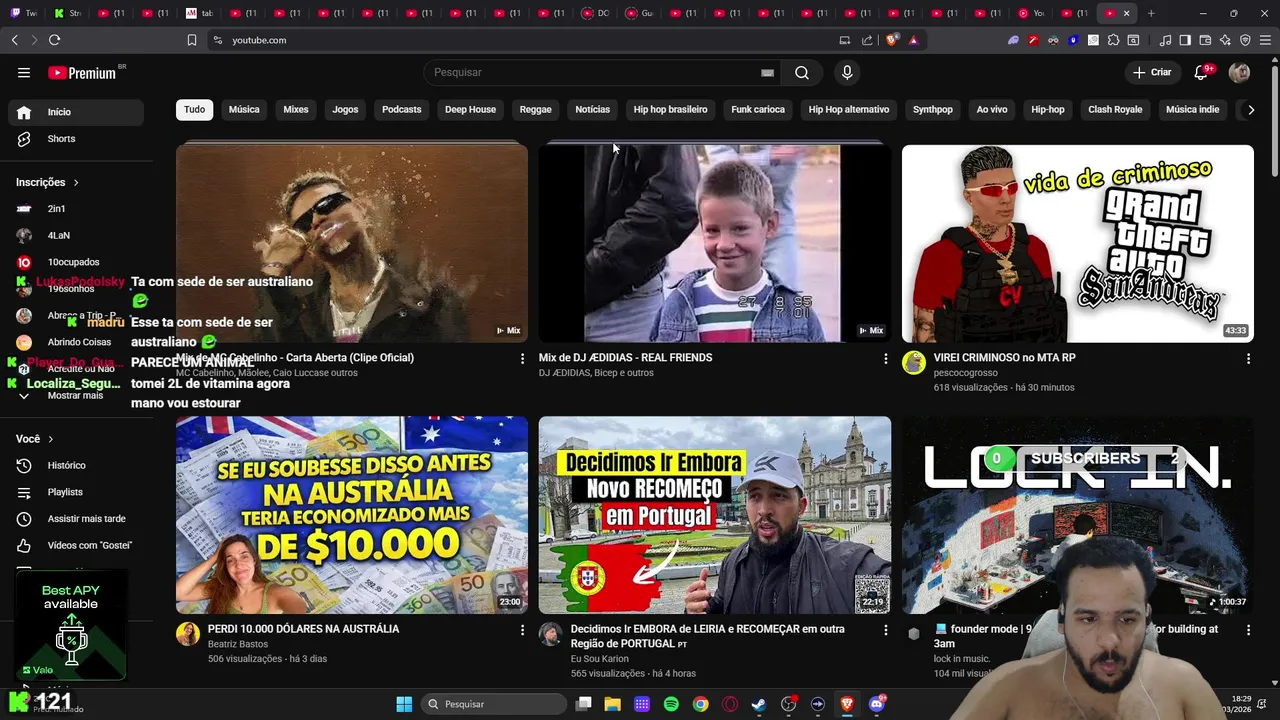The height and width of the screenshot is (720, 1280).
Task: Click the search magnifier button
Action: pyautogui.click(x=802, y=72)
